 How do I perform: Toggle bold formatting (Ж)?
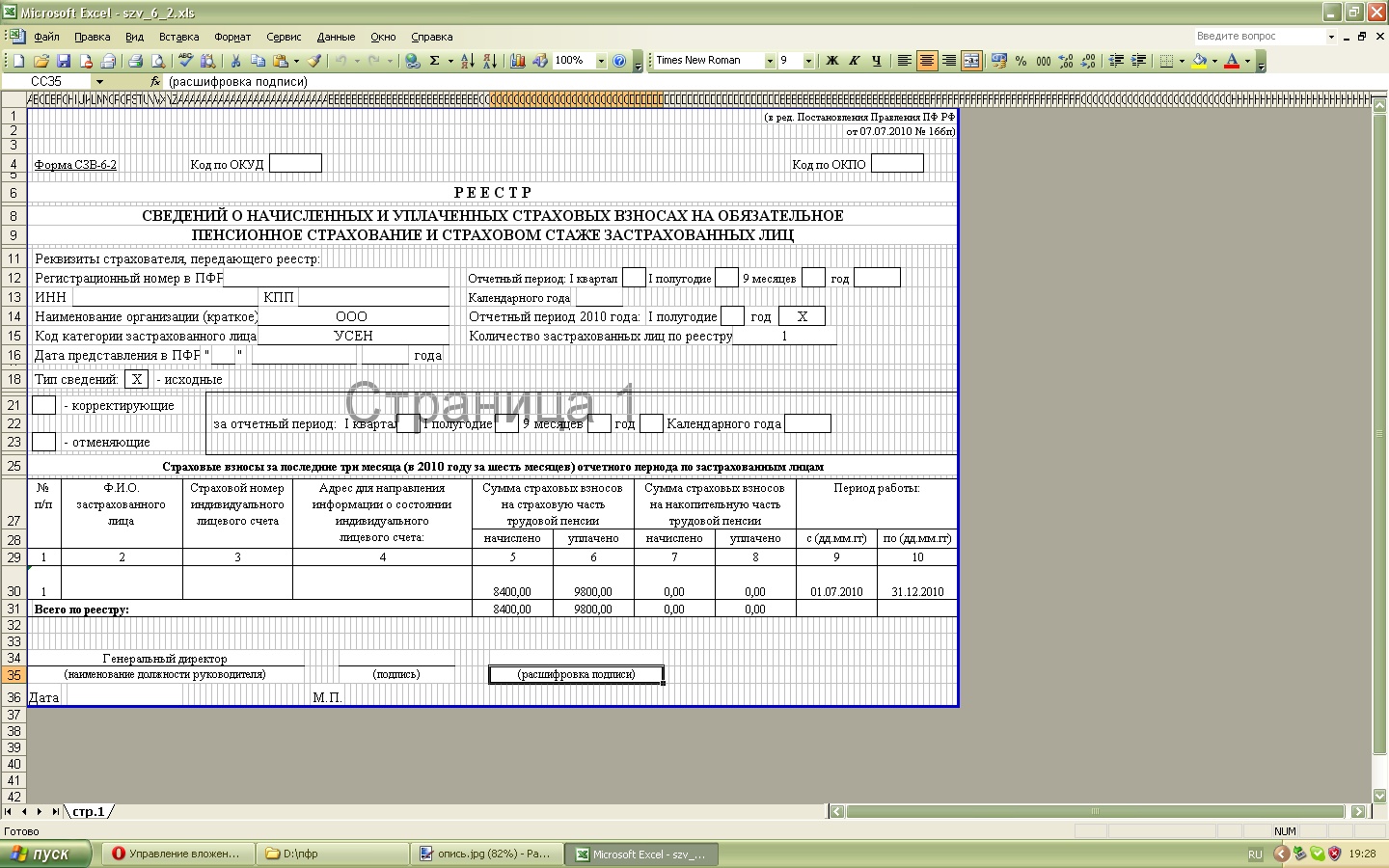[831, 61]
